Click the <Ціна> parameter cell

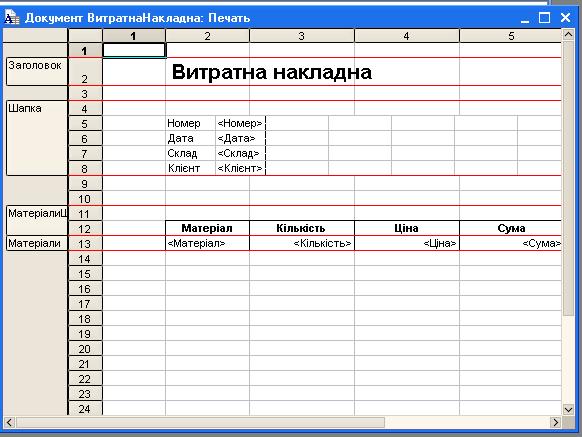click(407, 243)
